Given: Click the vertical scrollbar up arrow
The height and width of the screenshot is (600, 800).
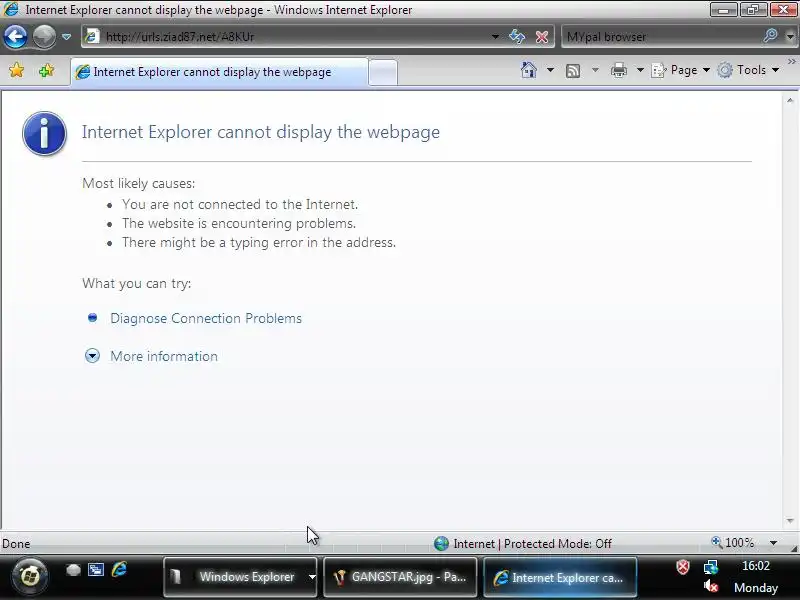Looking at the screenshot, I should (790, 101).
